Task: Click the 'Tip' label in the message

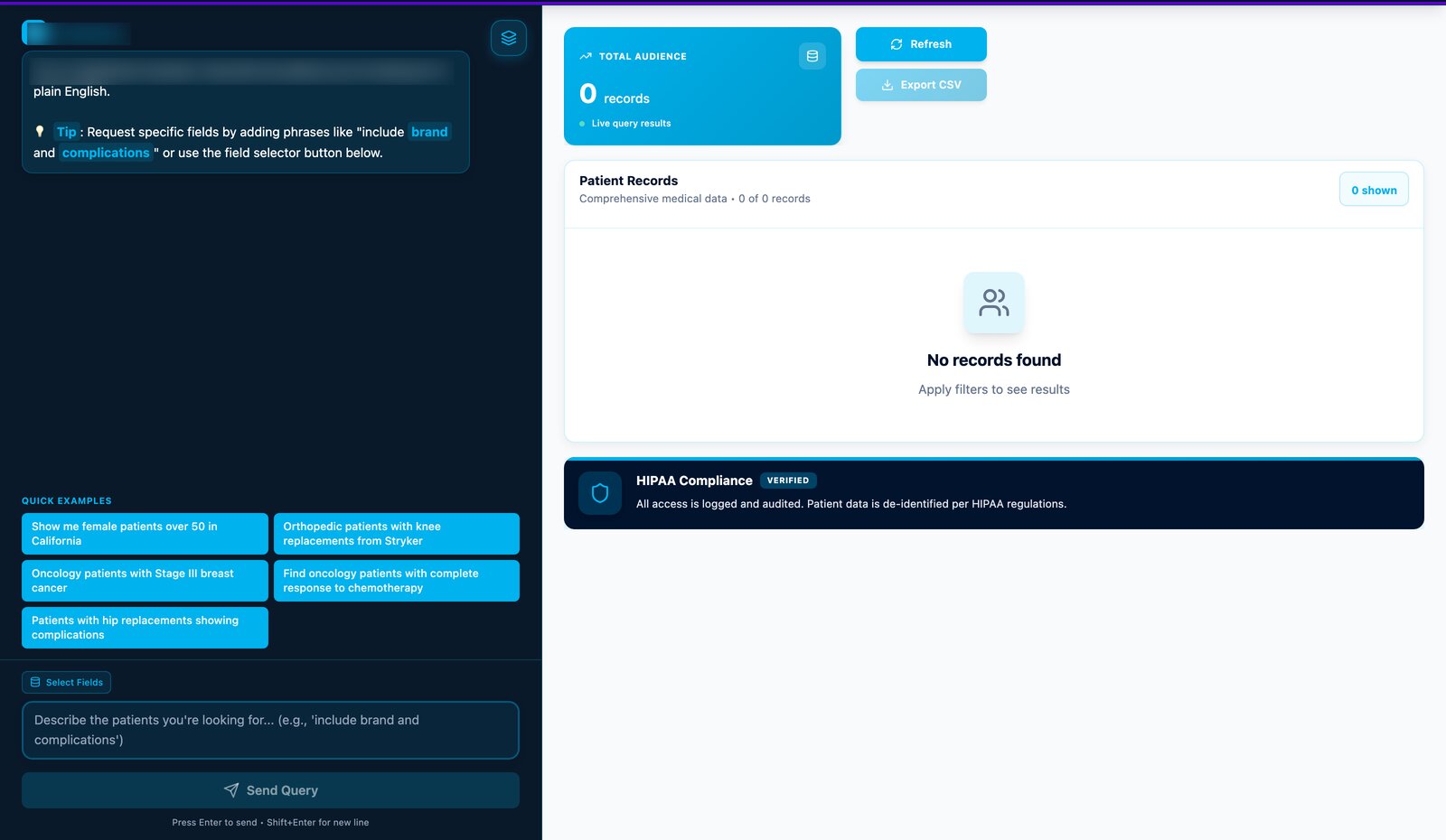Action: [x=67, y=132]
